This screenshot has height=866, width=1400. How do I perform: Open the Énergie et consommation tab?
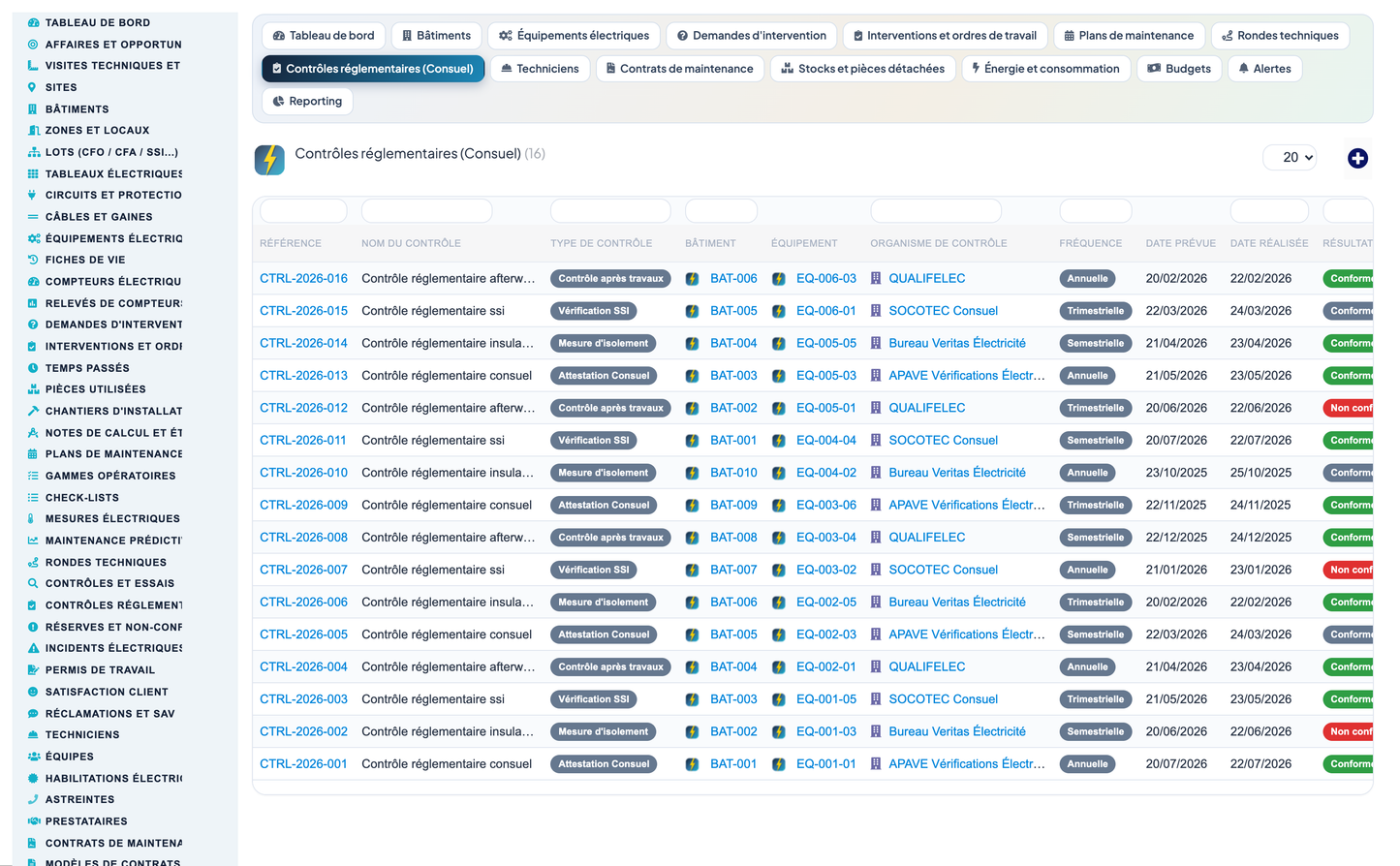[1045, 69]
